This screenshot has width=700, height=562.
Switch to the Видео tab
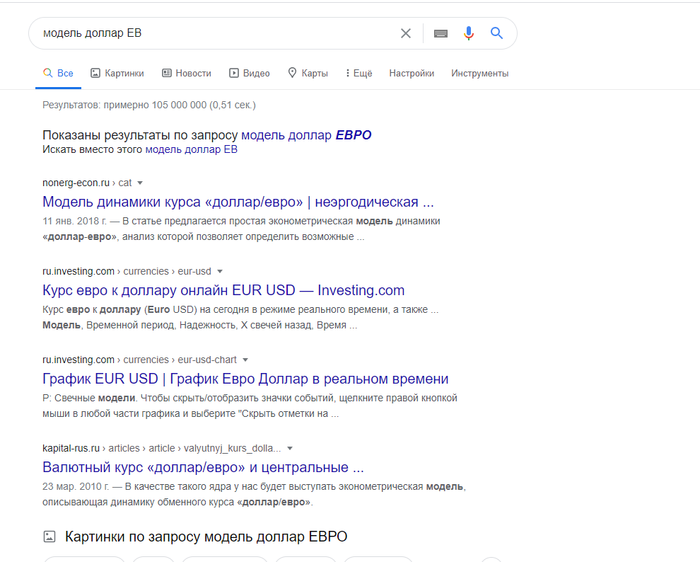[x=250, y=73]
